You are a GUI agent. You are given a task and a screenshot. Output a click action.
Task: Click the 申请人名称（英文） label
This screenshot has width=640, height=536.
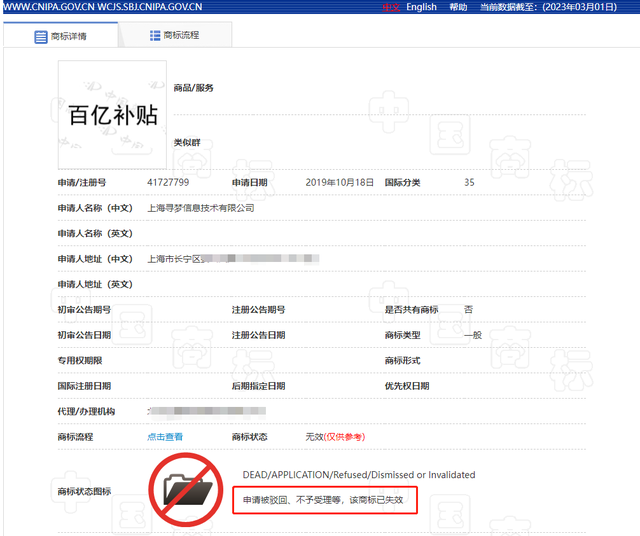[95, 234]
